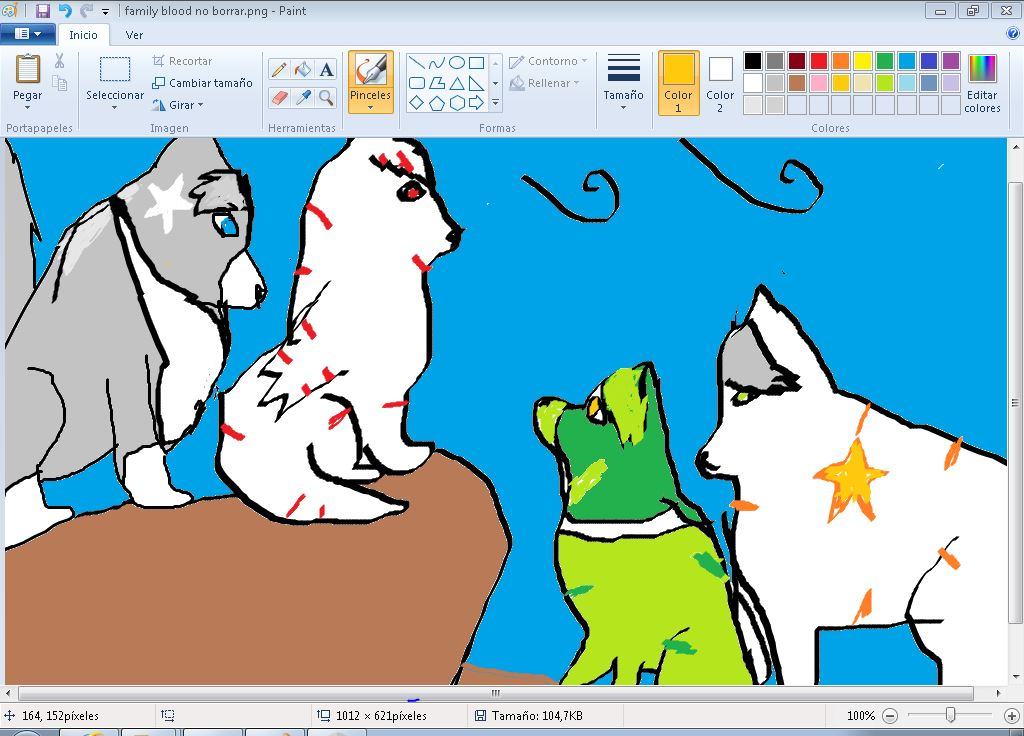The width and height of the screenshot is (1024, 736).
Task: Click Cambiar tamaño resize button
Action: coord(202,83)
